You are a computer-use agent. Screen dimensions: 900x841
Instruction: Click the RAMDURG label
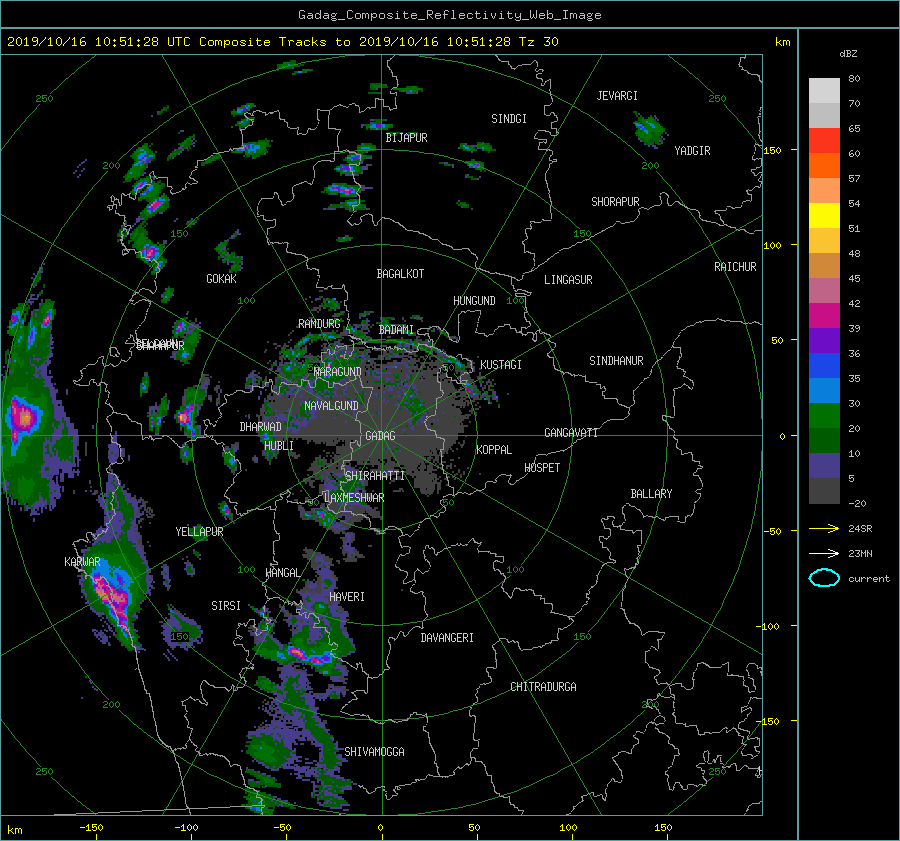point(319,324)
